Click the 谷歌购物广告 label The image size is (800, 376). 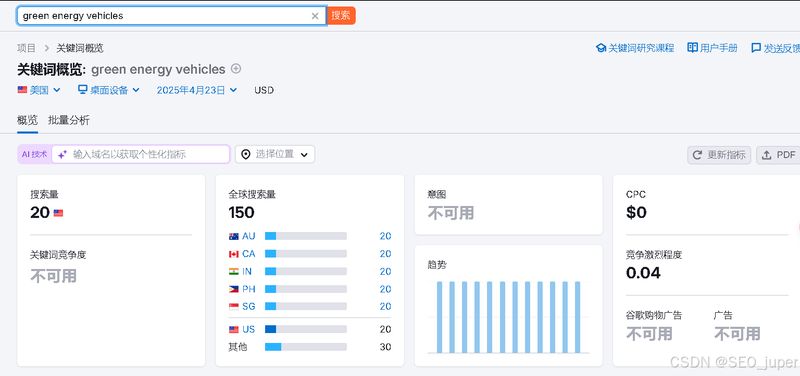coord(654,315)
